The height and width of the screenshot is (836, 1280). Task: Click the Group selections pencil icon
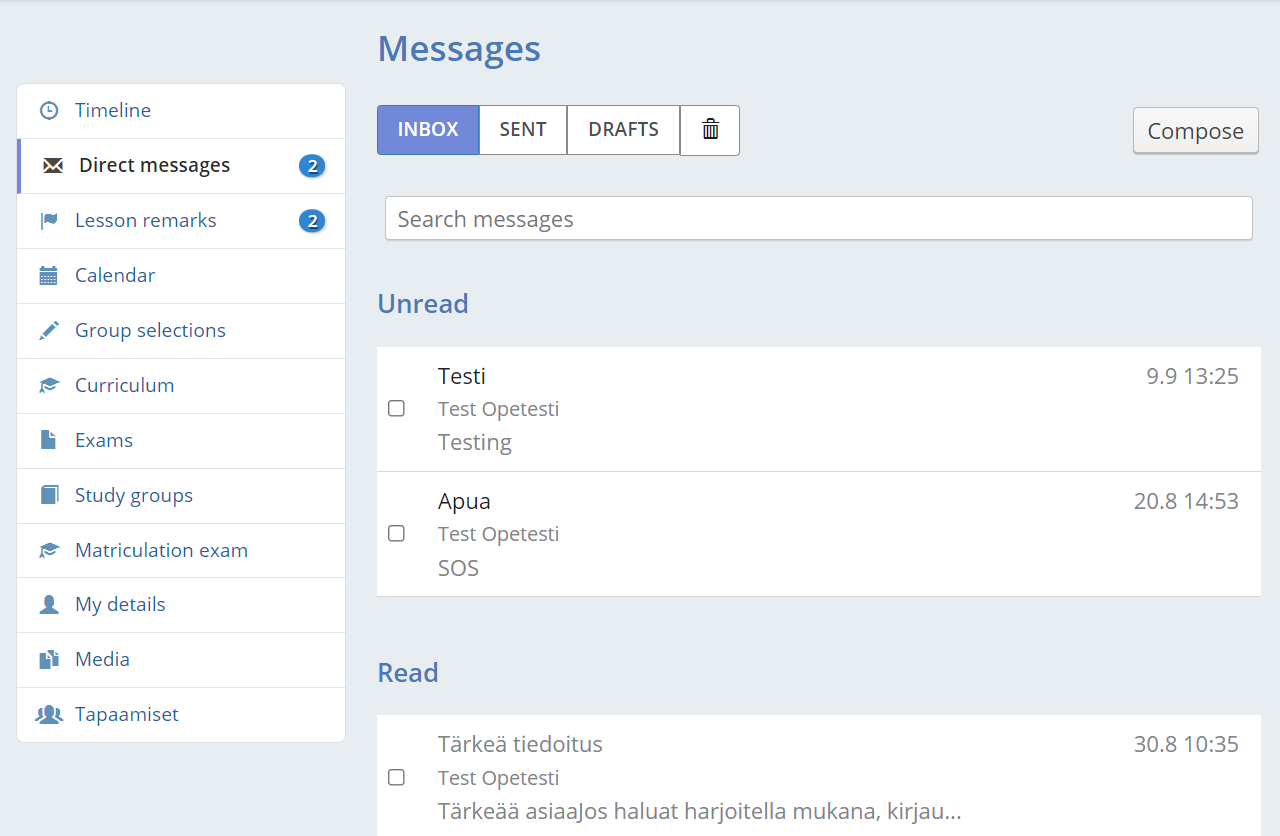tap(48, 331)
